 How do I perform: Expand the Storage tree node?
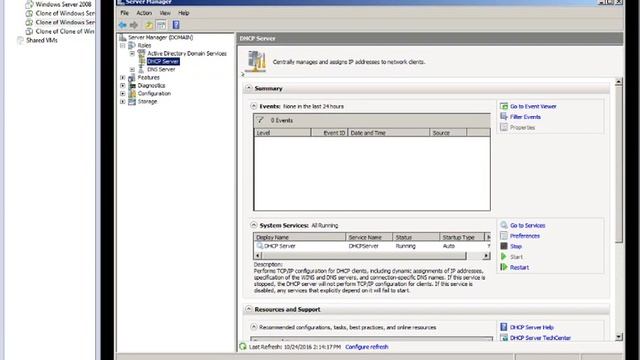coord(123,101)
